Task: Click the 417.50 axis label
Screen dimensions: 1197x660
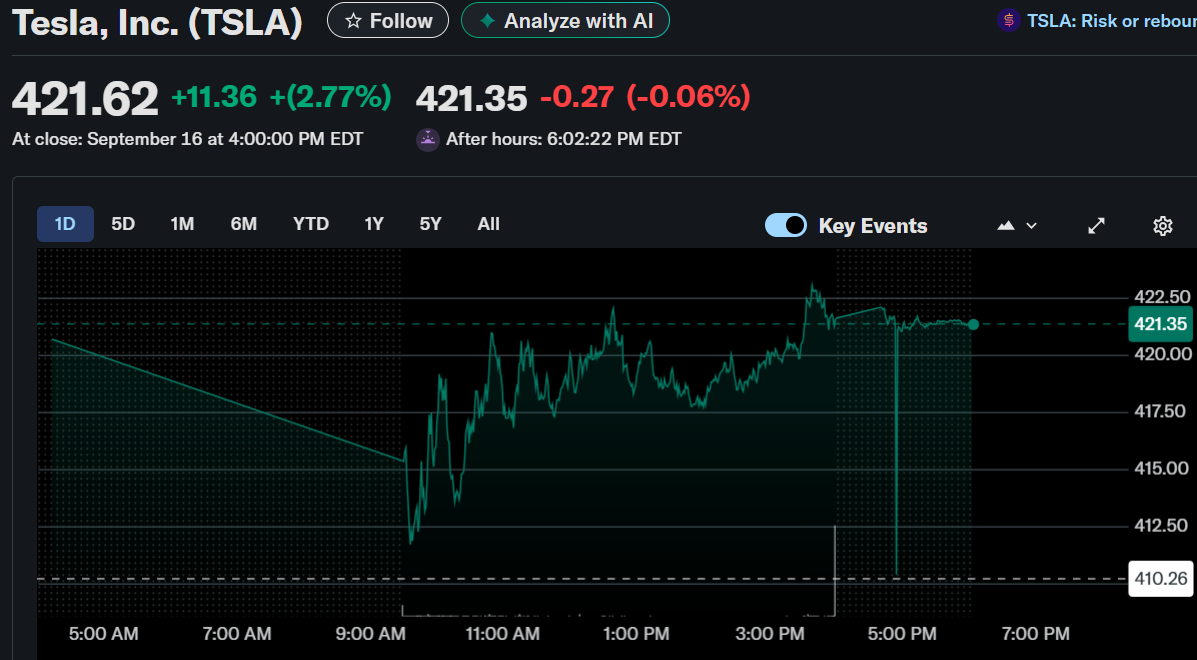Action: click(1160, 411)
